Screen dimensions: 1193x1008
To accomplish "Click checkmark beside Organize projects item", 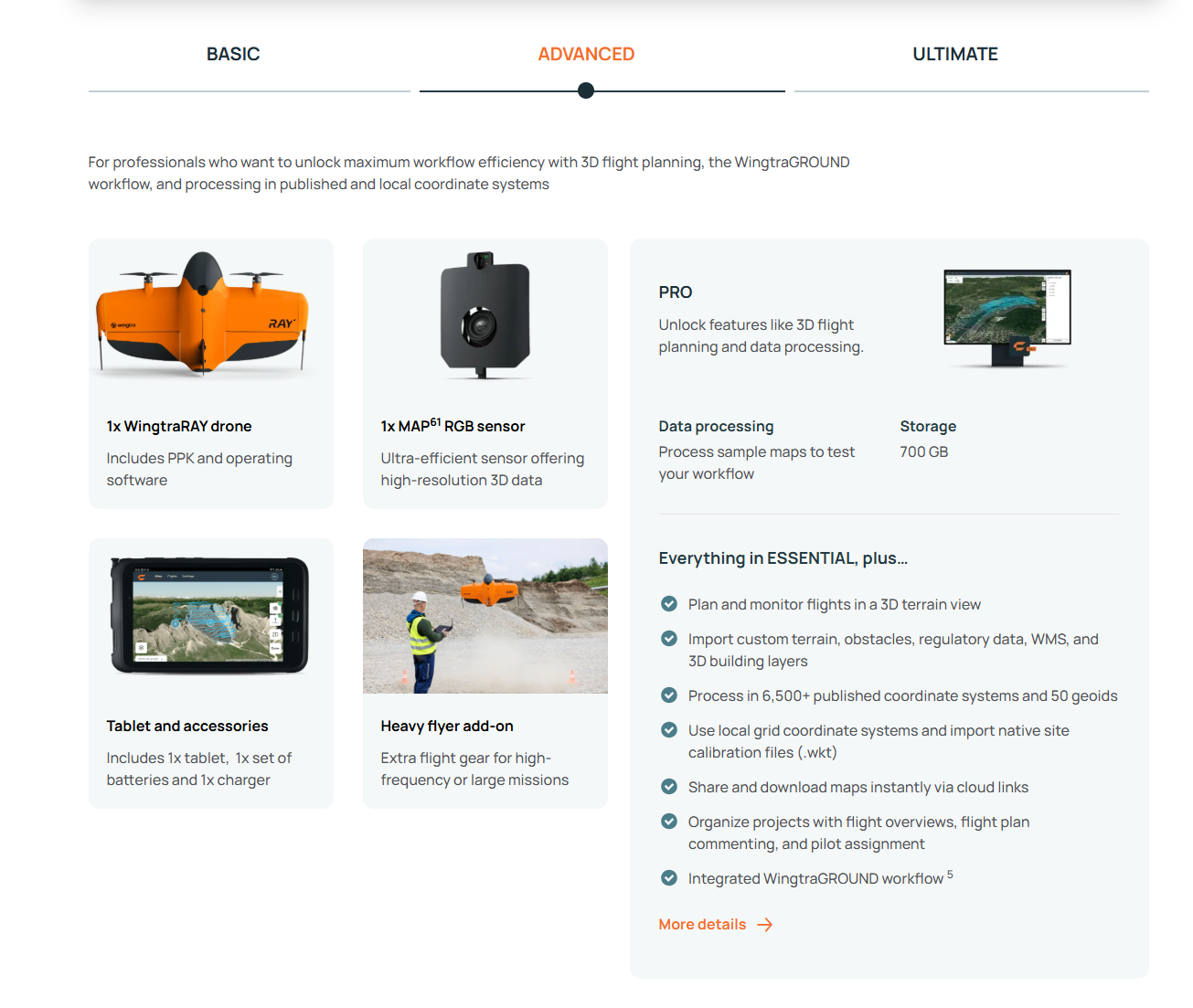I will click(x=669, y=822).
